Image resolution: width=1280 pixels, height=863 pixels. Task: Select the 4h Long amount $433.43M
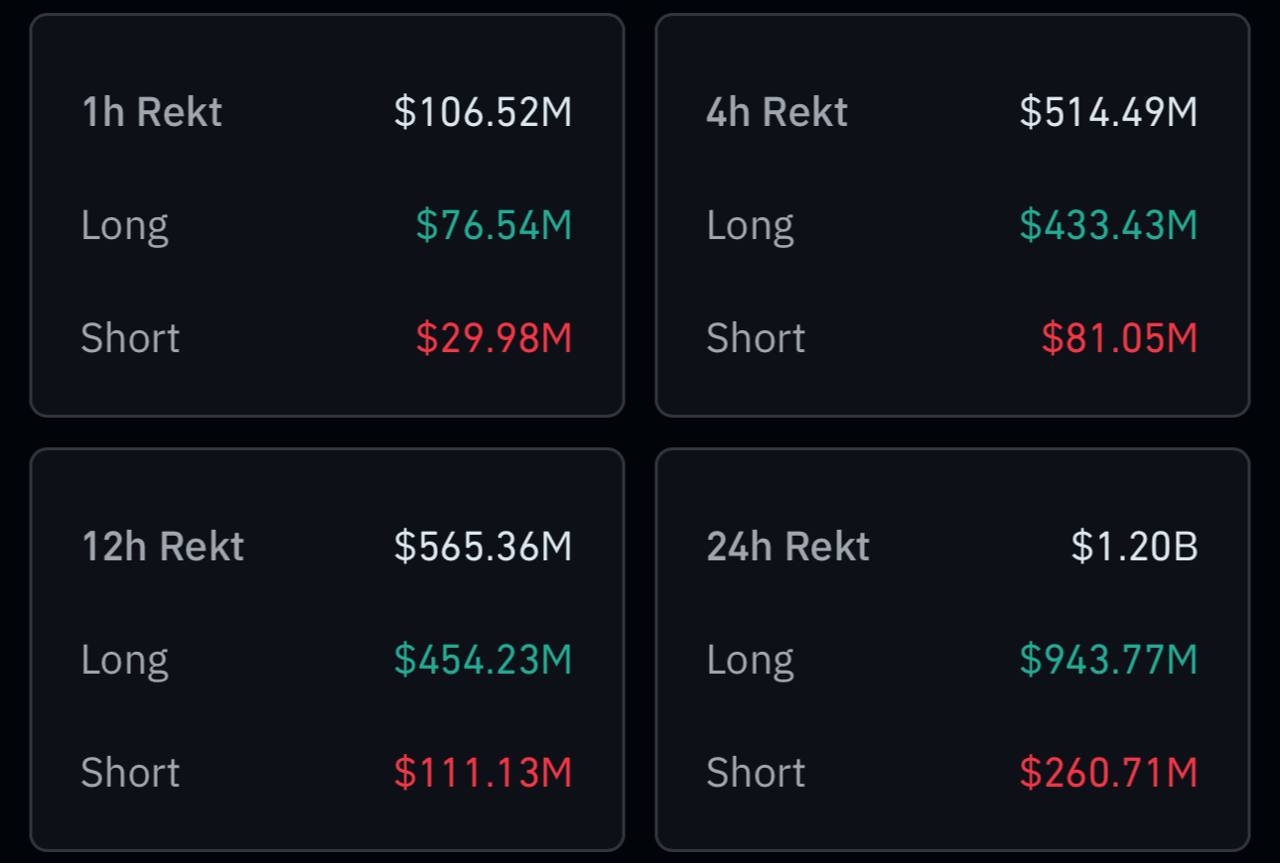click(x=1108, y=225)
